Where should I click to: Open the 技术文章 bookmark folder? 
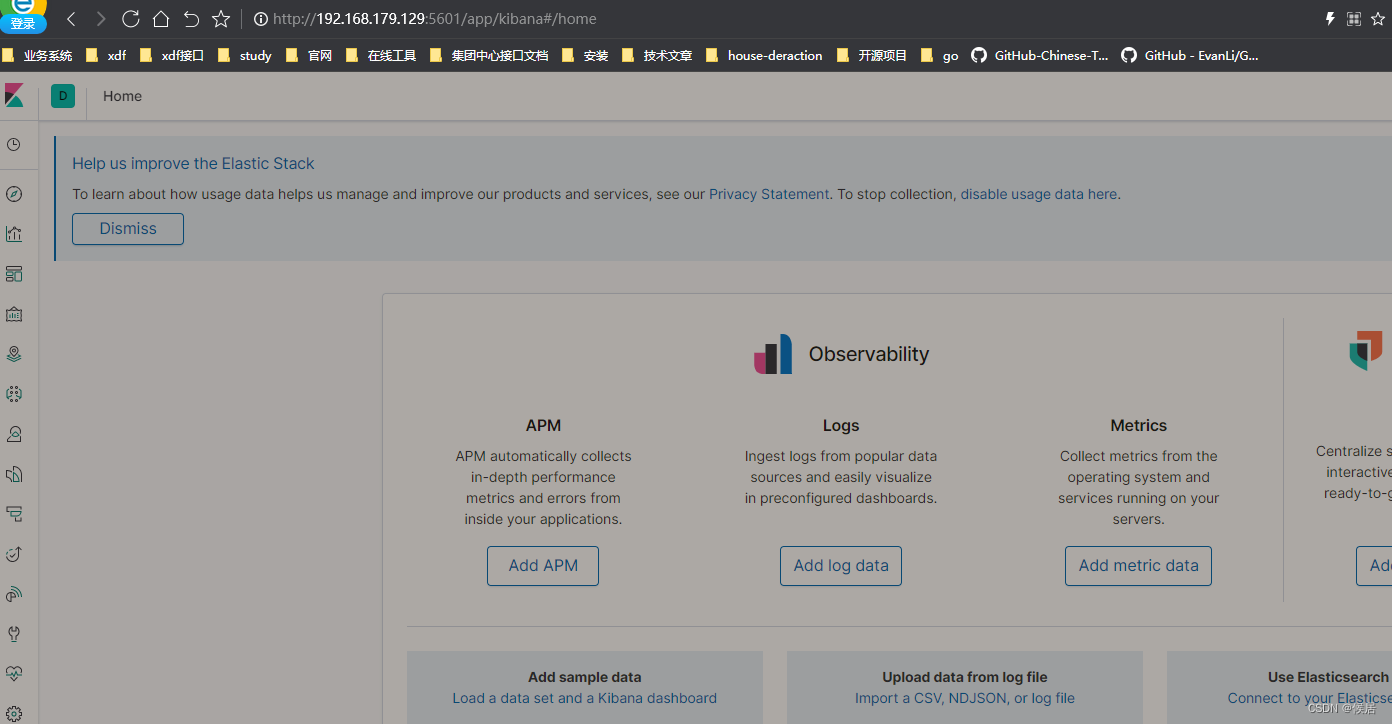click(657, 56)
